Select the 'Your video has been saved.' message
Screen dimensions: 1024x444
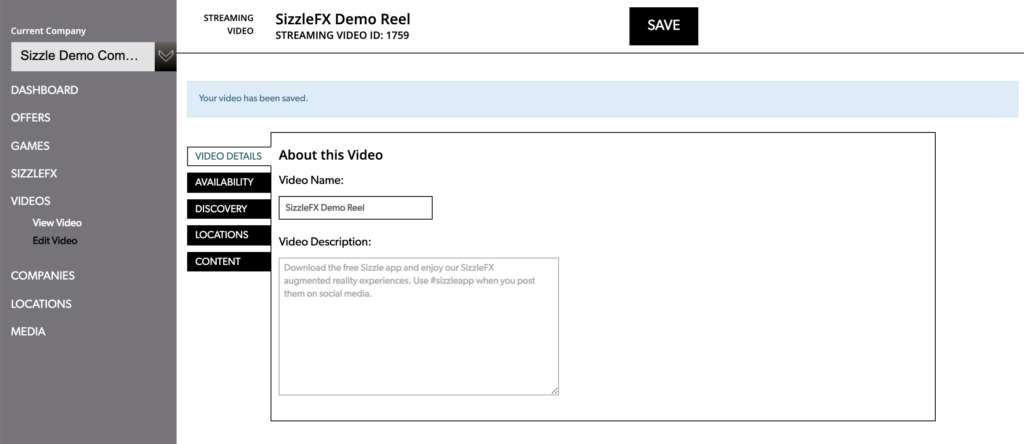253,99
